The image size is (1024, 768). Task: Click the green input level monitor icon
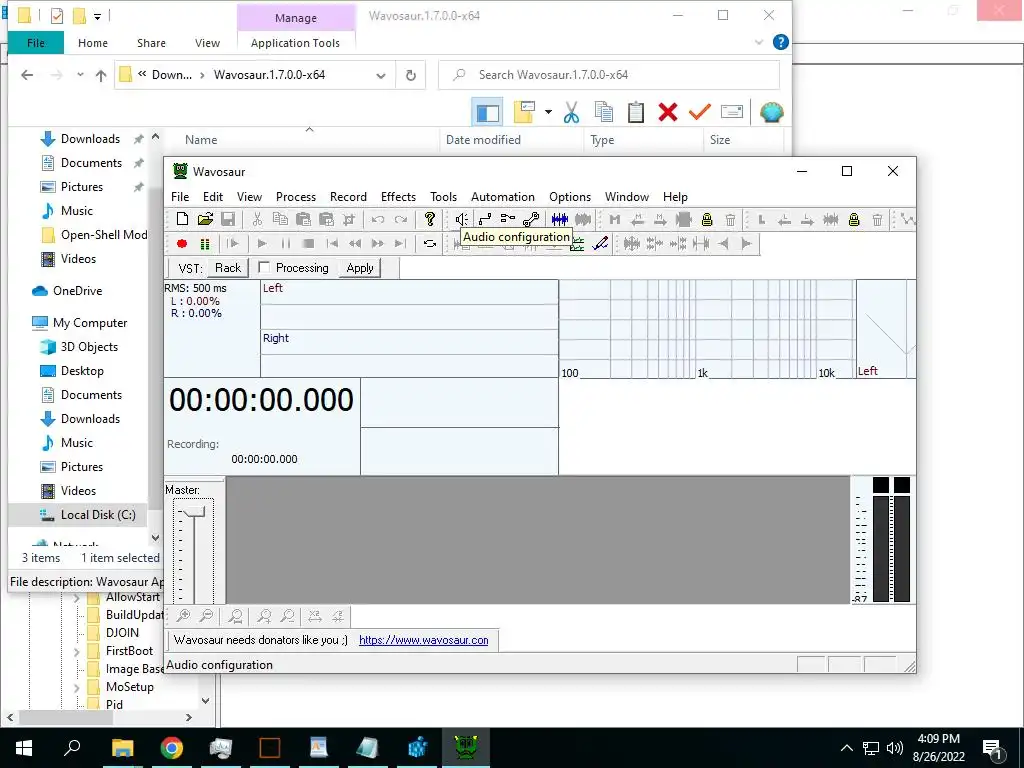click(205, 244)
